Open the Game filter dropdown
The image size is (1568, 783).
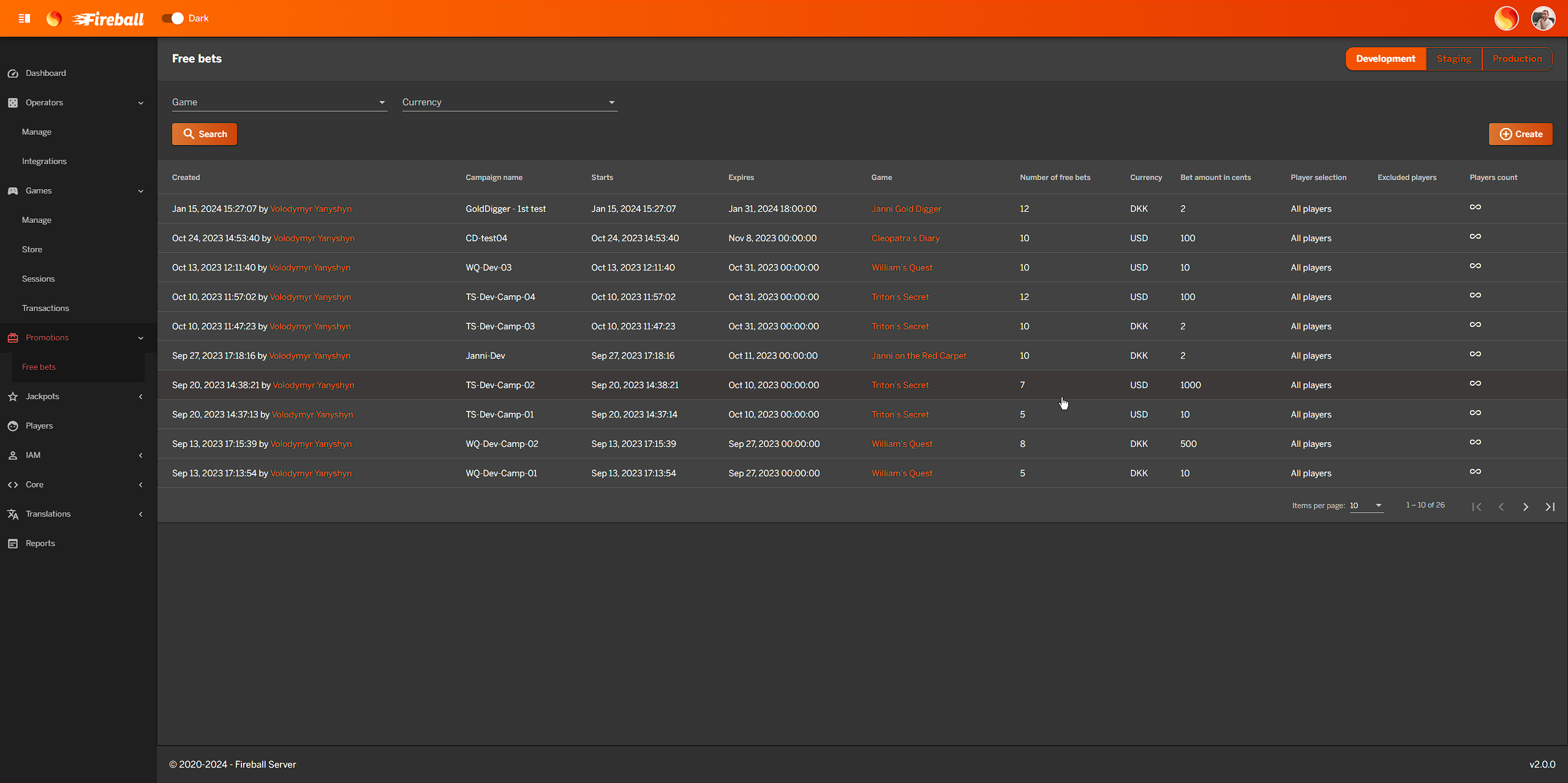point(279,102)
